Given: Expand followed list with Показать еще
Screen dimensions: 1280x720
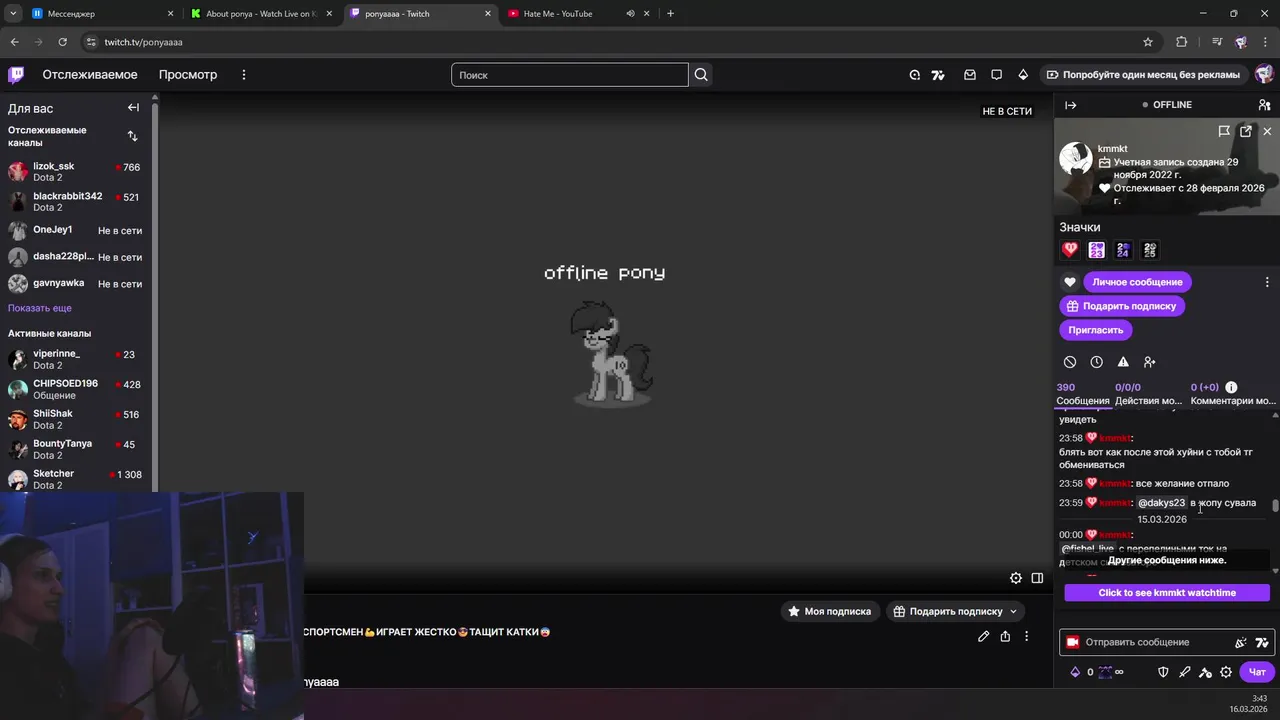Looking at the screenshot, I should (x=40, y=308).
